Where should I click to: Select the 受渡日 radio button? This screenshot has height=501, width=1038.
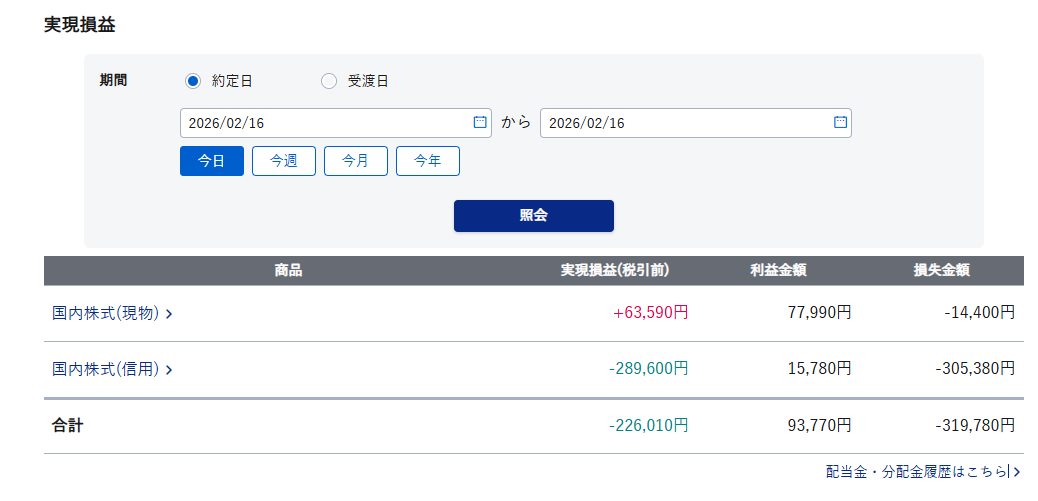point(329,81)
